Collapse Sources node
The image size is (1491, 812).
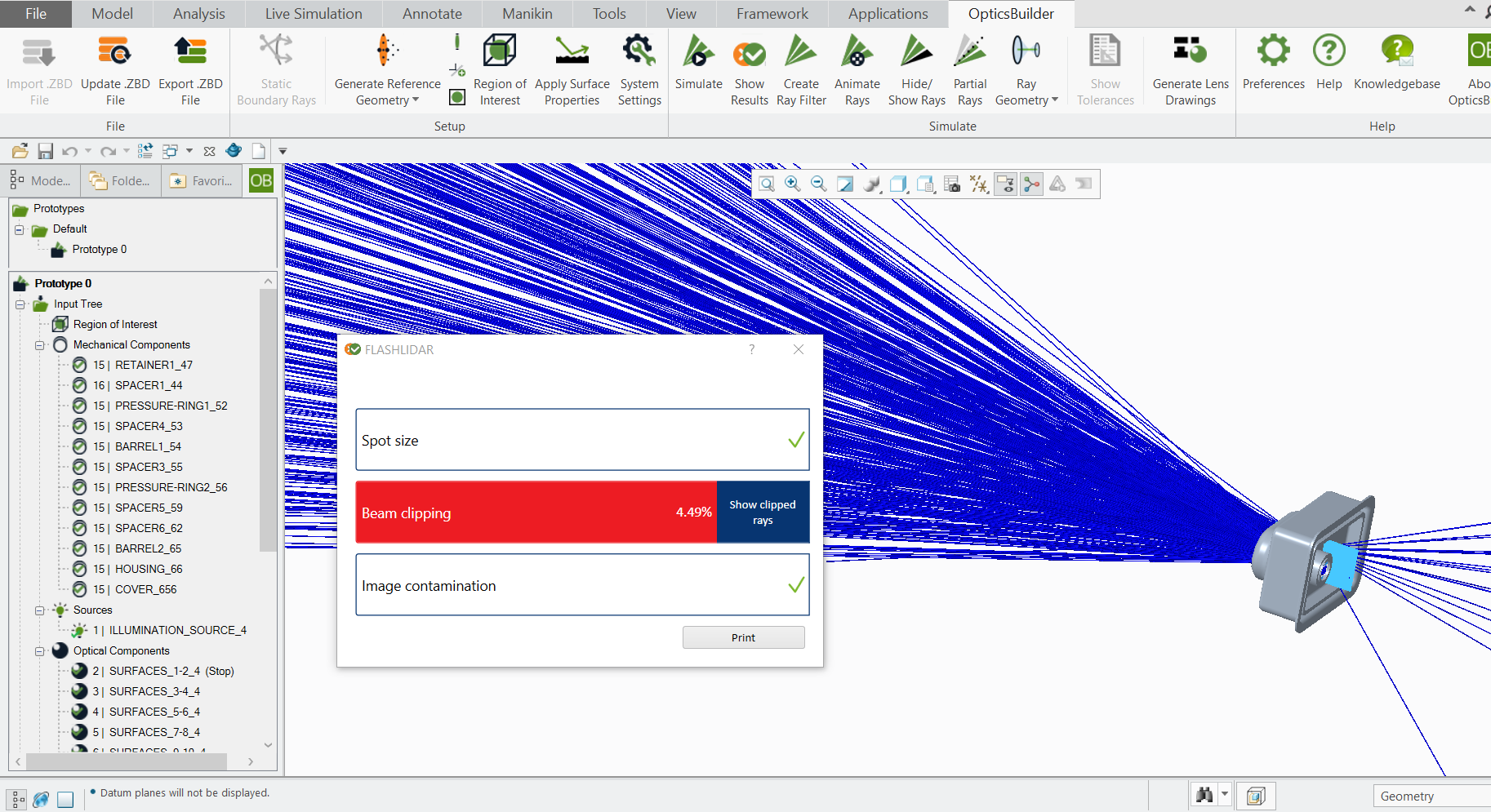tap(39, 610)
